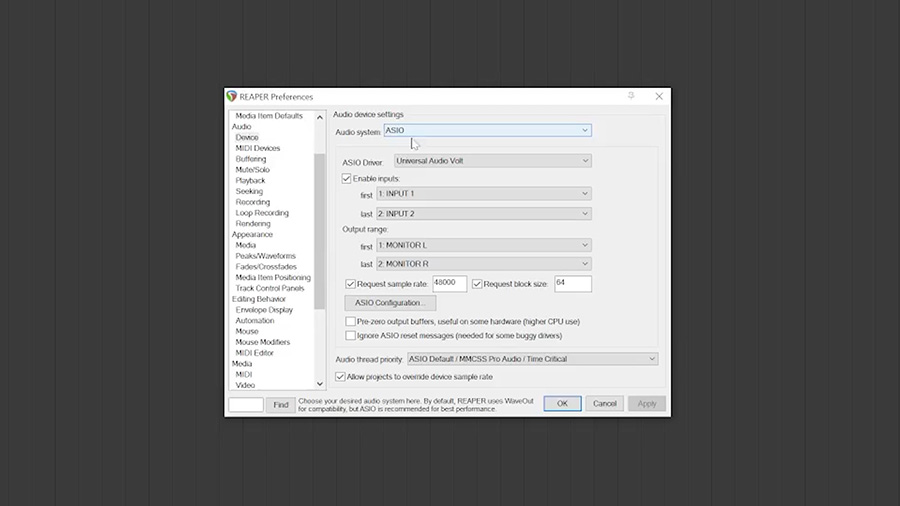Enable Ignore ASIO reset messages option
Image resolution: width=900 pixels, height=506 pixels.
tap(350, 335)
